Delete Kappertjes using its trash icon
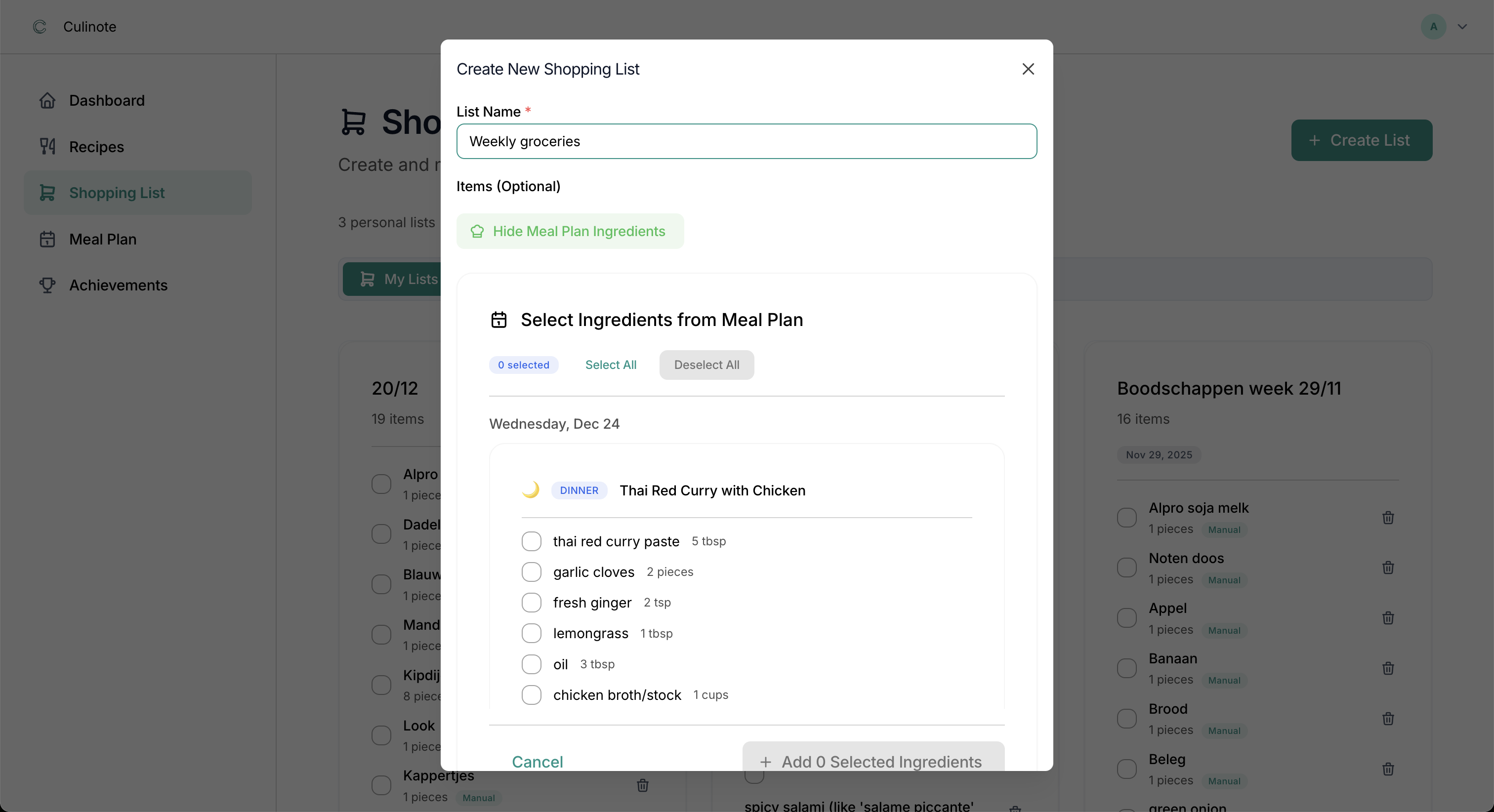The width and height of the screenshot is (1494, 812). (x=642, y=785)
